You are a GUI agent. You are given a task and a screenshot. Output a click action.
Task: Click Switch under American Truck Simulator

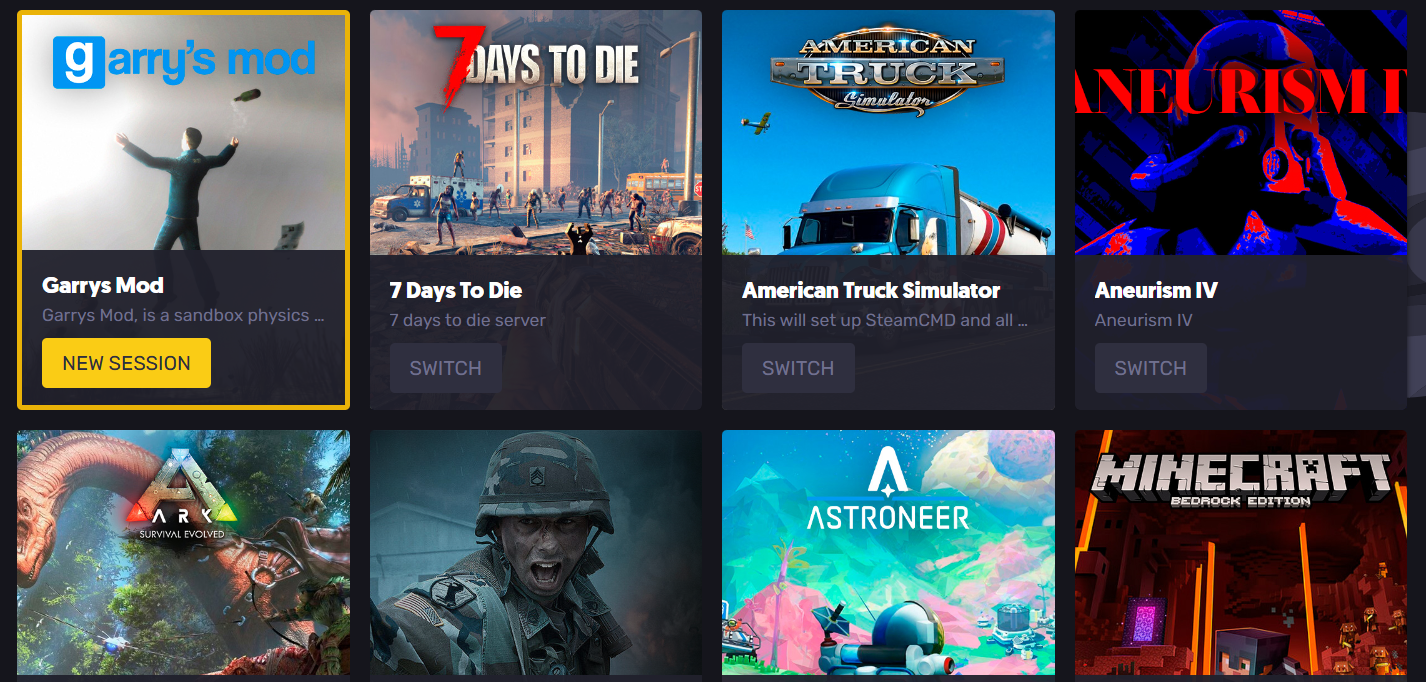pyautogui.click(x=798, y=368)
